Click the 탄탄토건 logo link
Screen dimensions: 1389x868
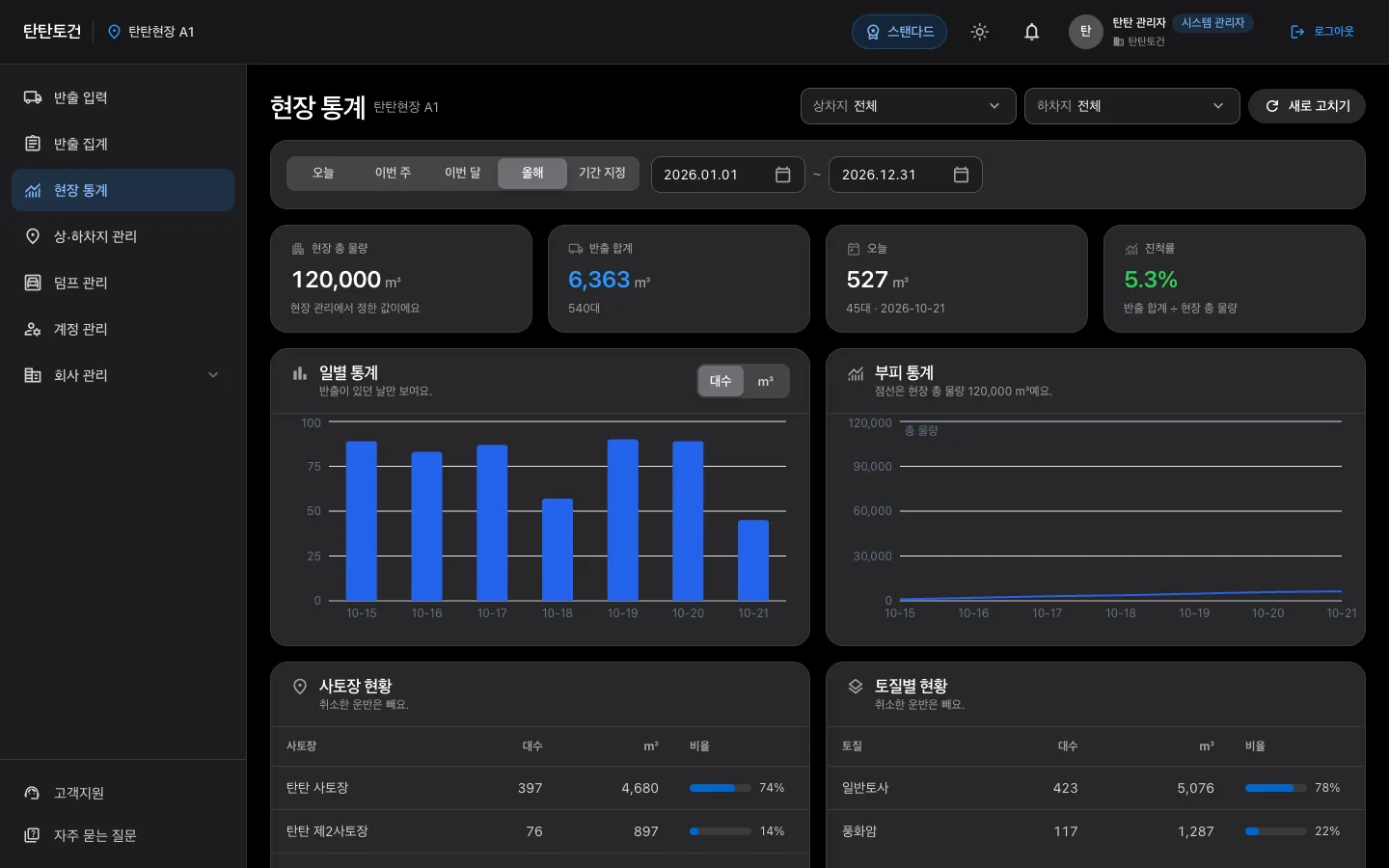(52, 32)
